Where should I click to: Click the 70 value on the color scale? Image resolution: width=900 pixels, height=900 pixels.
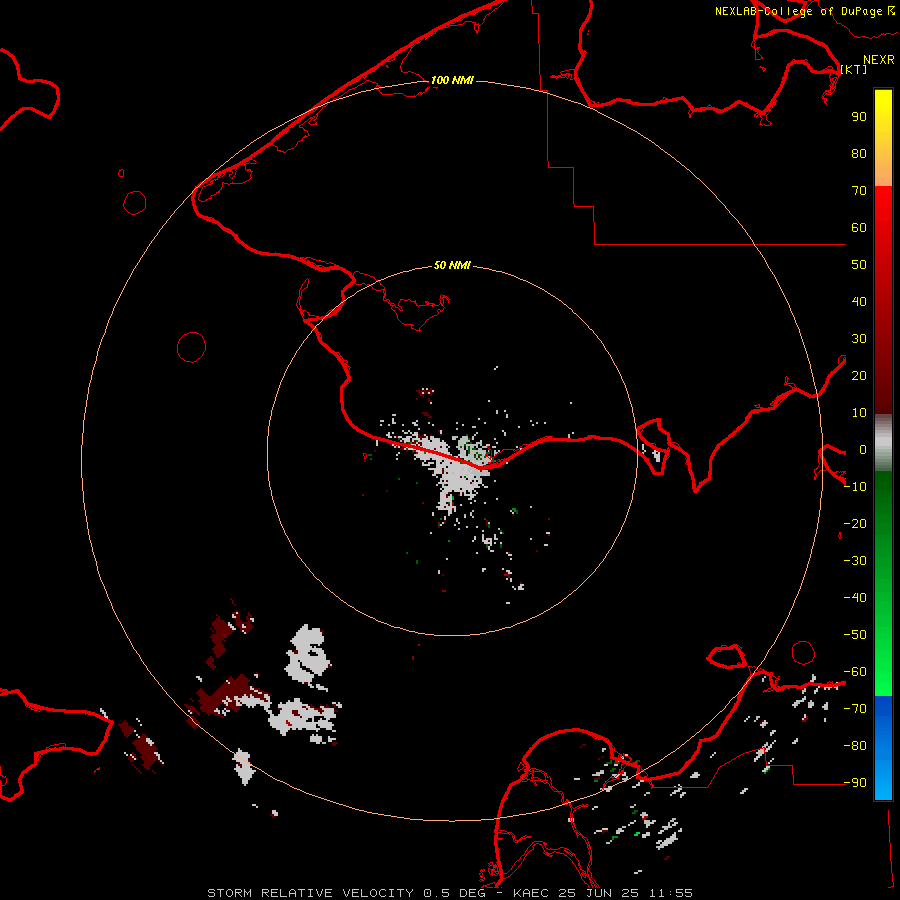click(859, 191)
